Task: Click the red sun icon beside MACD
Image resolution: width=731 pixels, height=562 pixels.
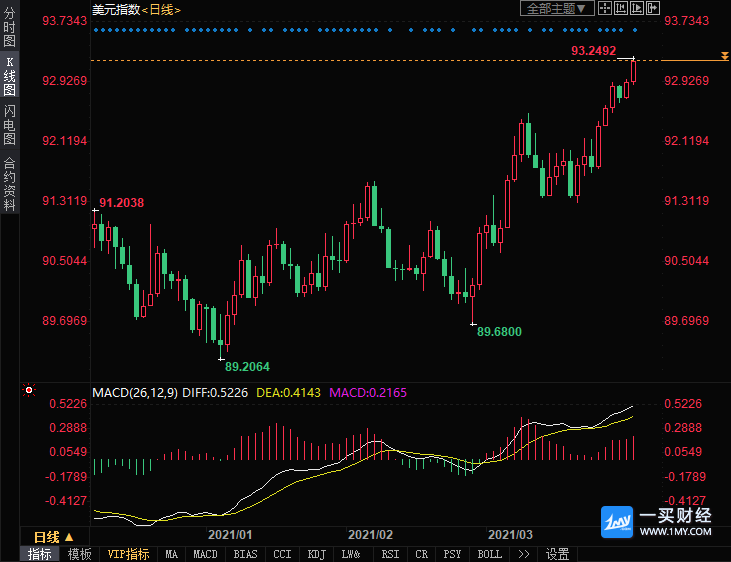Action: coord(29,390)
